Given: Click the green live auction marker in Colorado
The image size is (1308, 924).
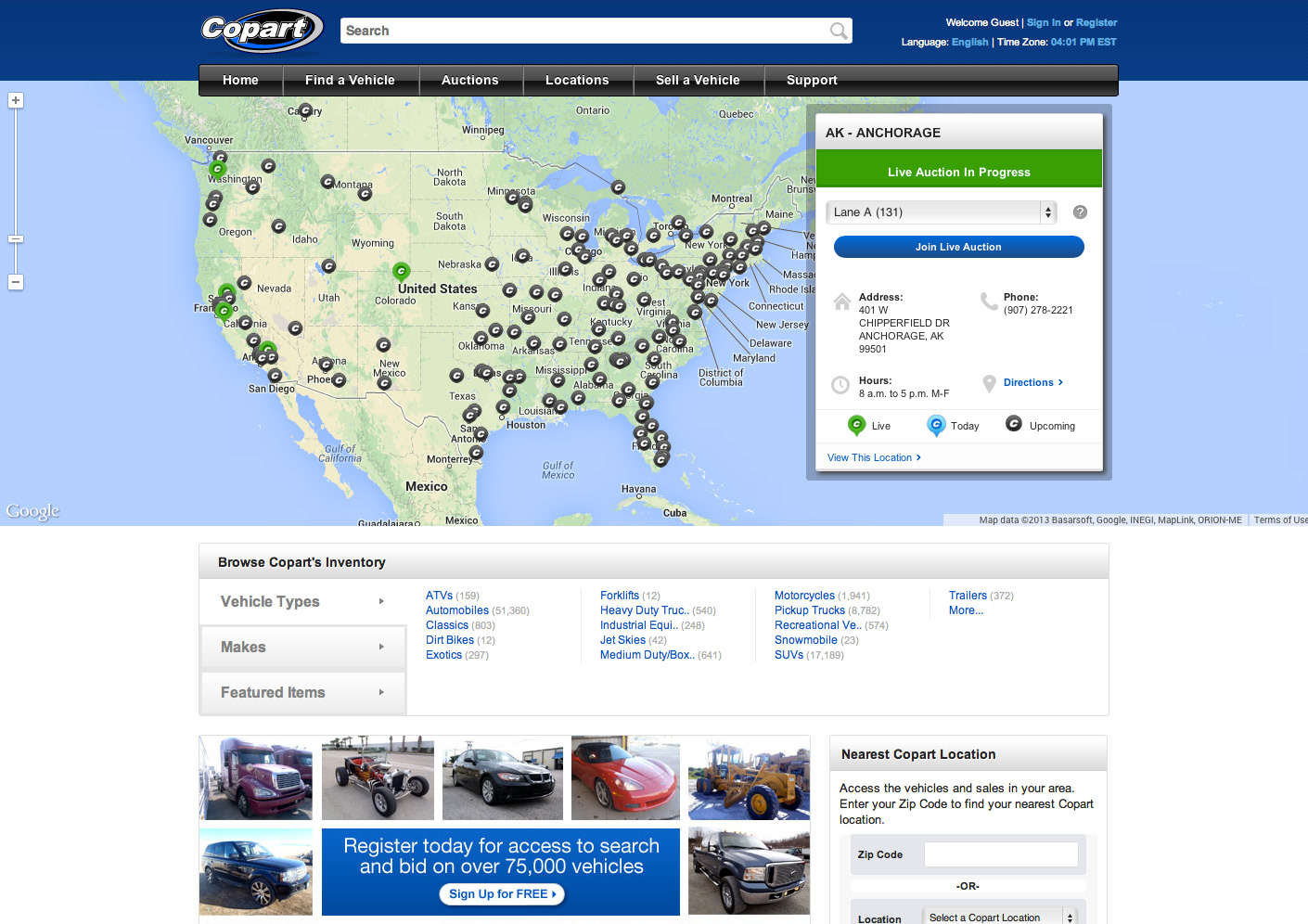Looking at the screenshot, I should point(401,270).
